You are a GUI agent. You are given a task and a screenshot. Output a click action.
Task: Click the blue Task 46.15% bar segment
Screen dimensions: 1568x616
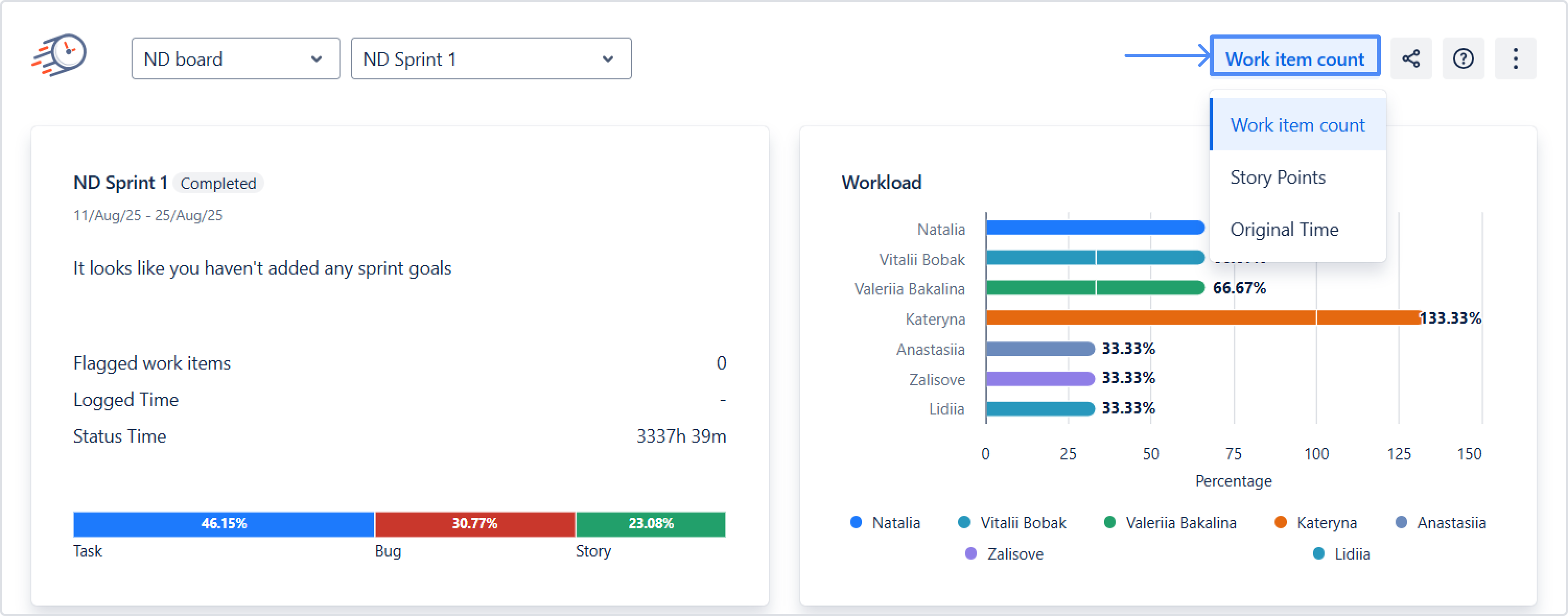224,524
